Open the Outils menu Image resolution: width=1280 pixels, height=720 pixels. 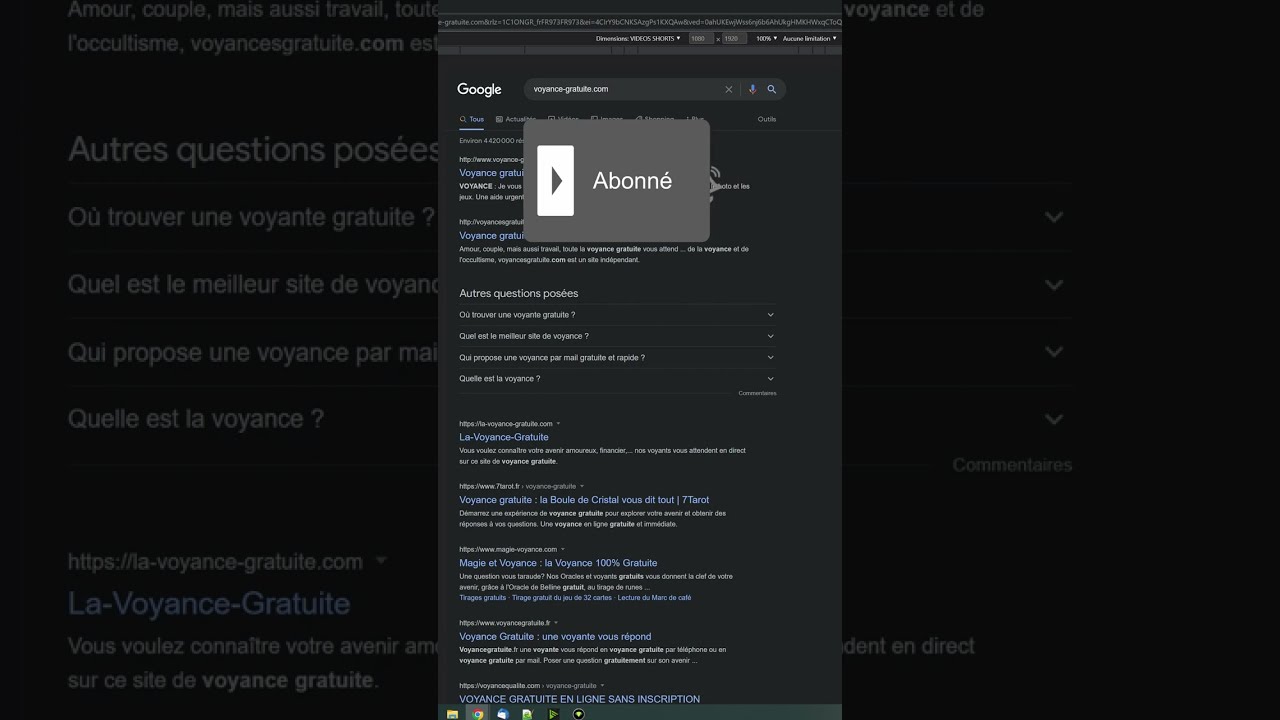point(767,119)
